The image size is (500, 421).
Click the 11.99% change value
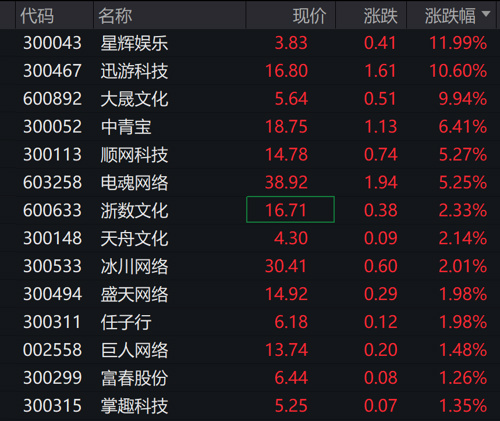pos(458,43)
